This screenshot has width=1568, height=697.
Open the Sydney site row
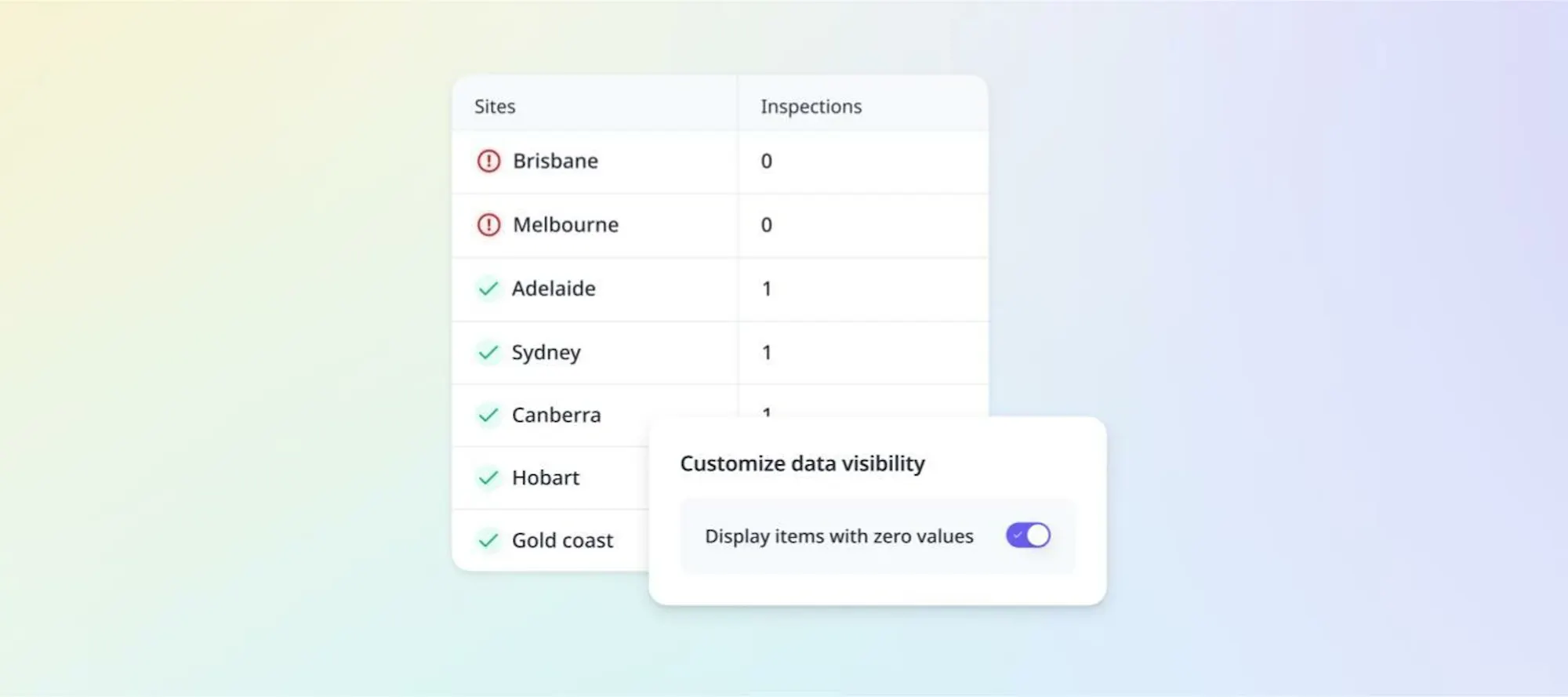click(720, 352)
